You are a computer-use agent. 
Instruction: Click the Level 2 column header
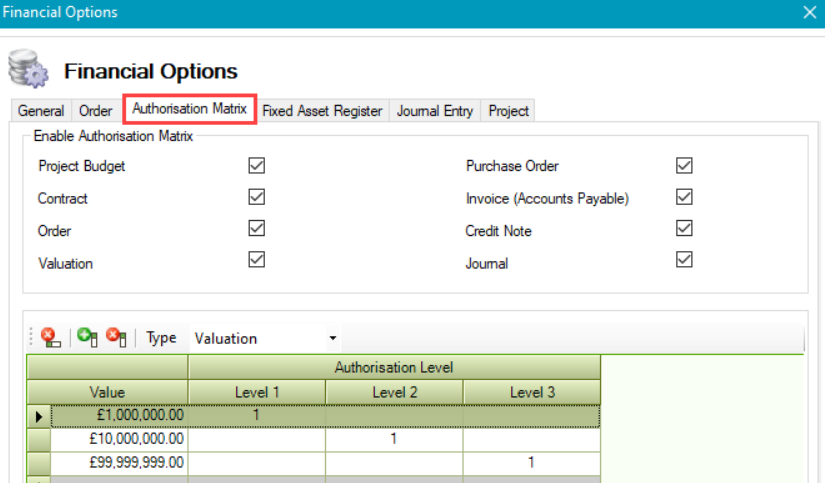tap(394, 392)
